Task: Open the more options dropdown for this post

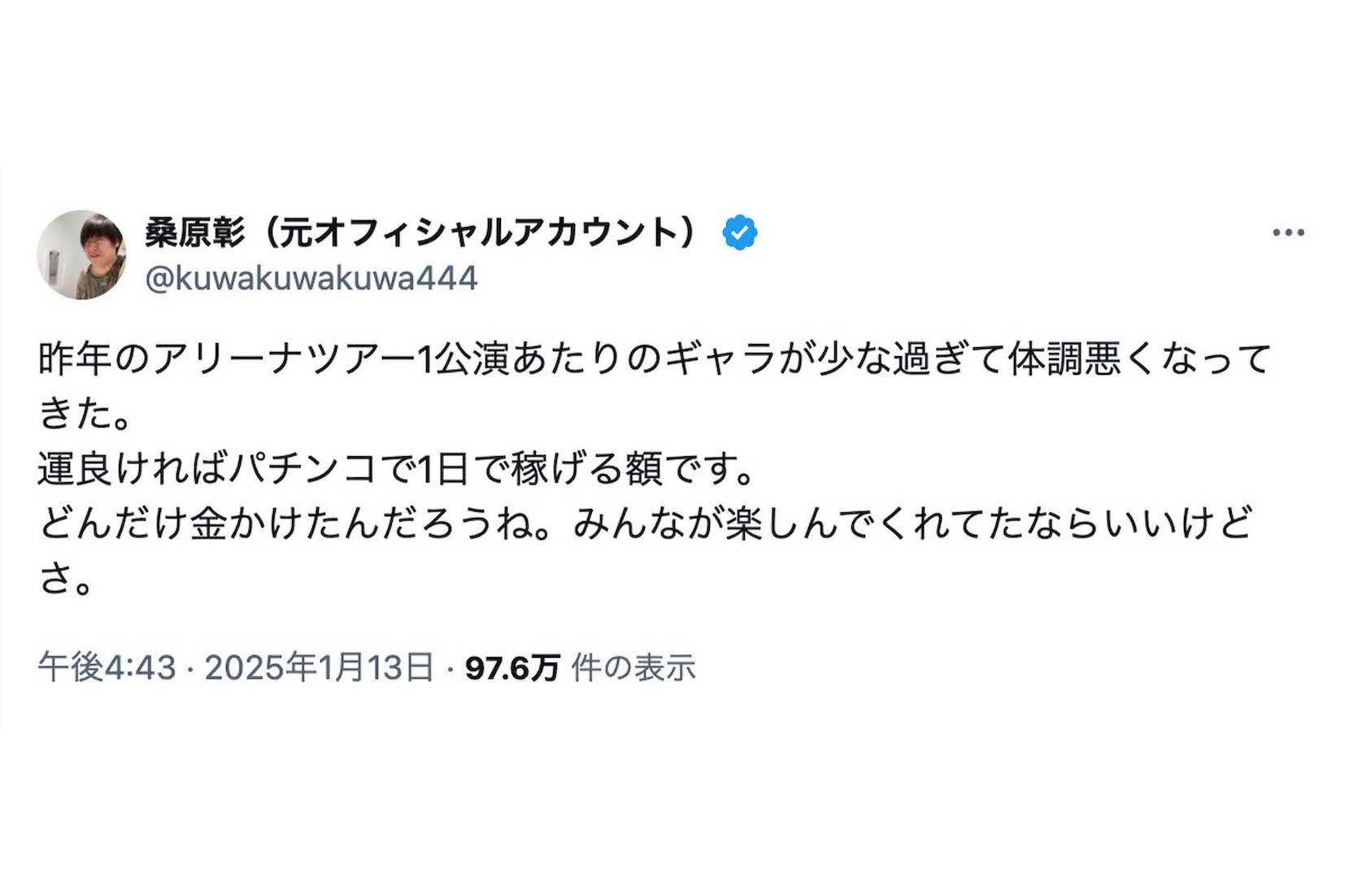Action: click(1287, 231)
